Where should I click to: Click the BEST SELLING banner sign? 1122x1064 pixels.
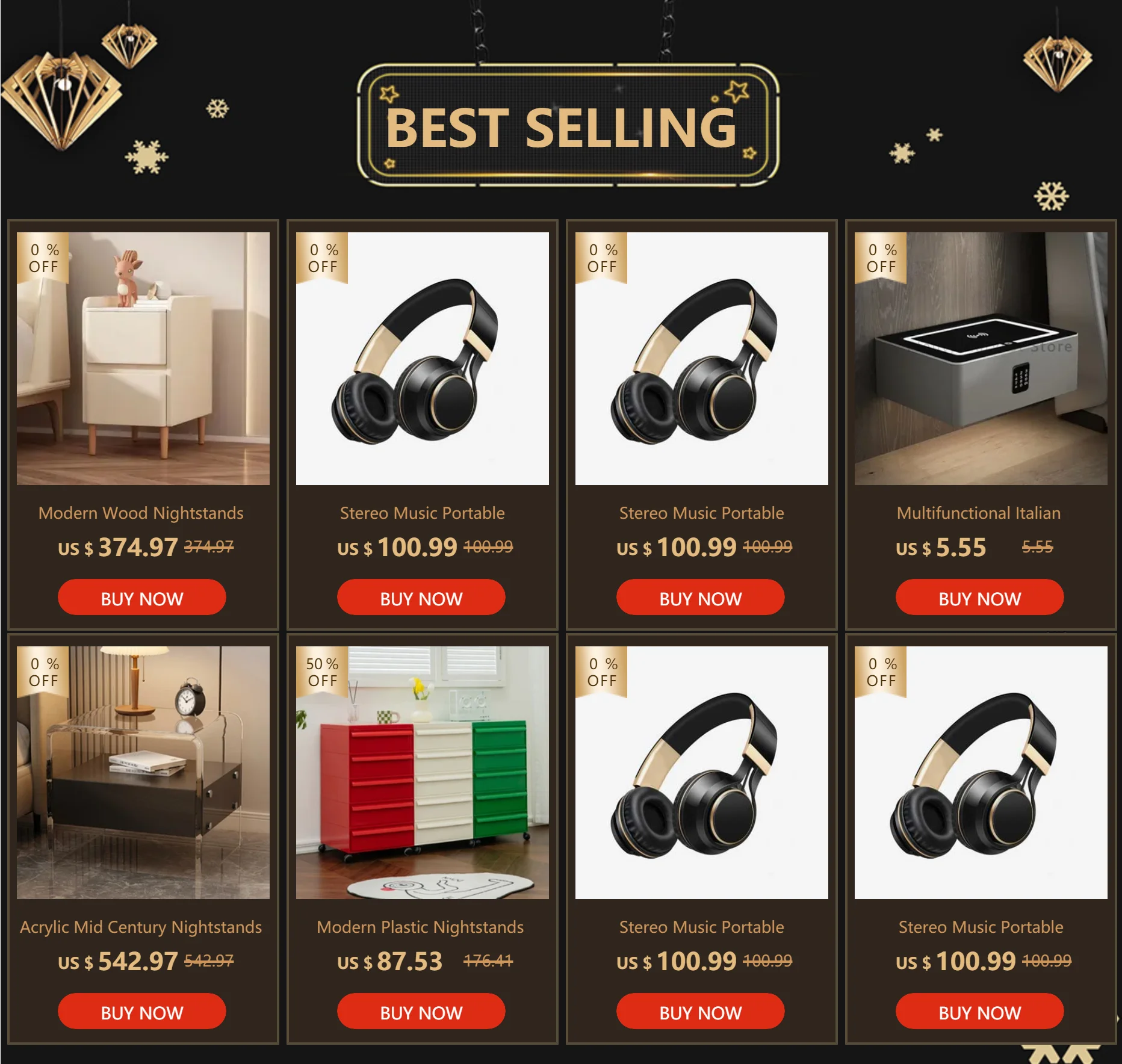(568, 125)
